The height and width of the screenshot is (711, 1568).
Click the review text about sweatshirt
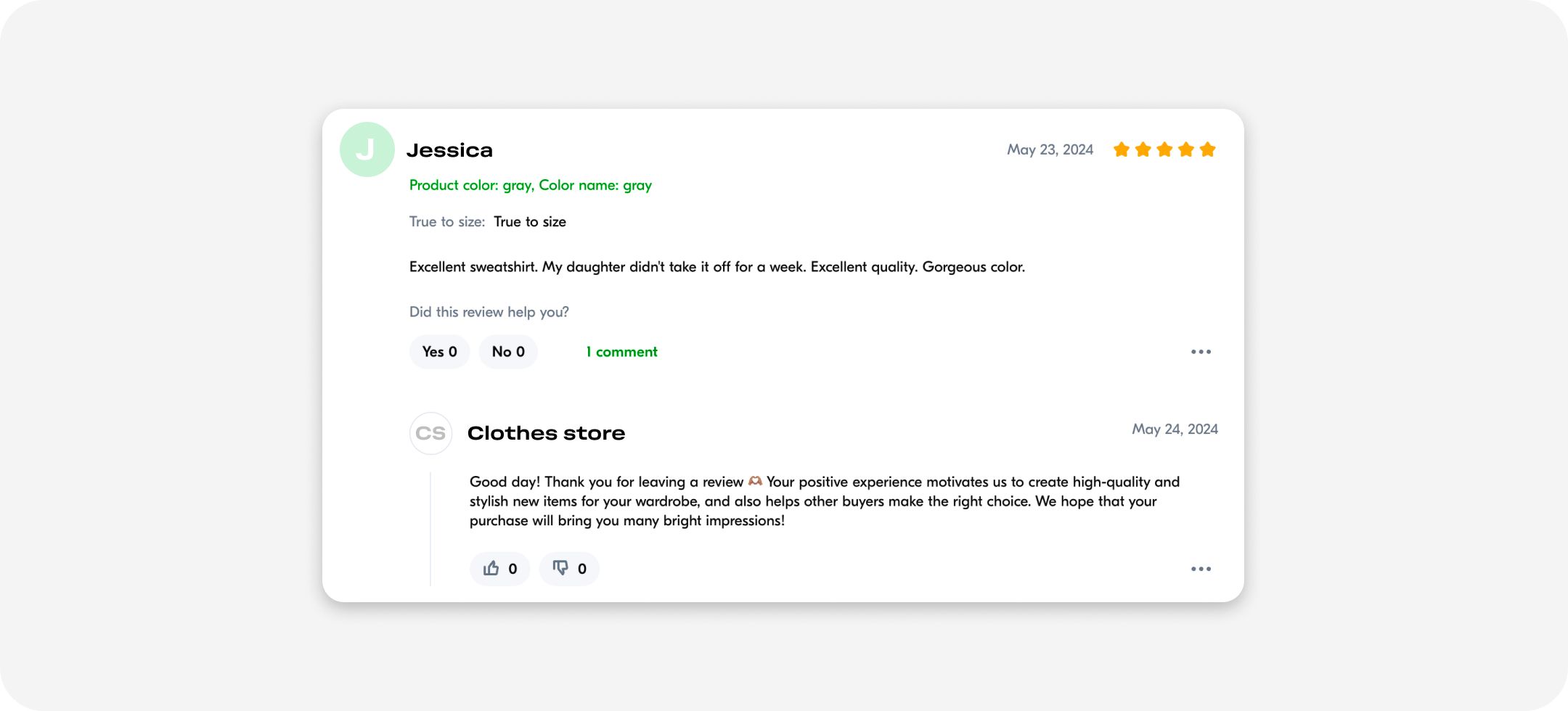pos(717,267)
